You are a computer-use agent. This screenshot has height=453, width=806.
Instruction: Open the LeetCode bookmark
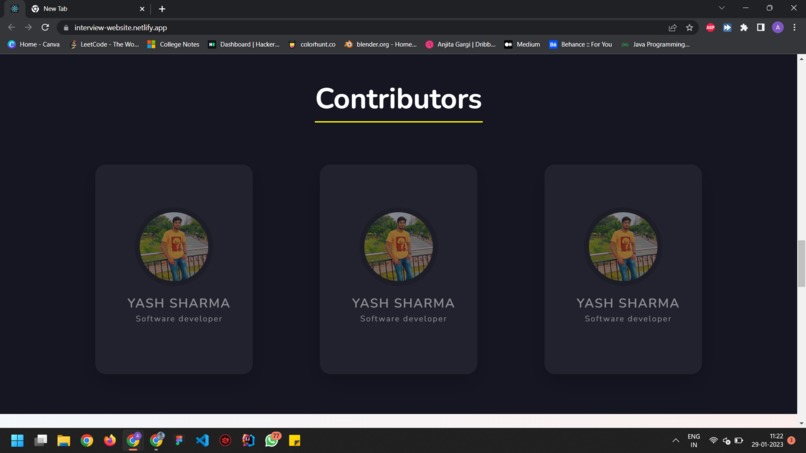[104, 45]
